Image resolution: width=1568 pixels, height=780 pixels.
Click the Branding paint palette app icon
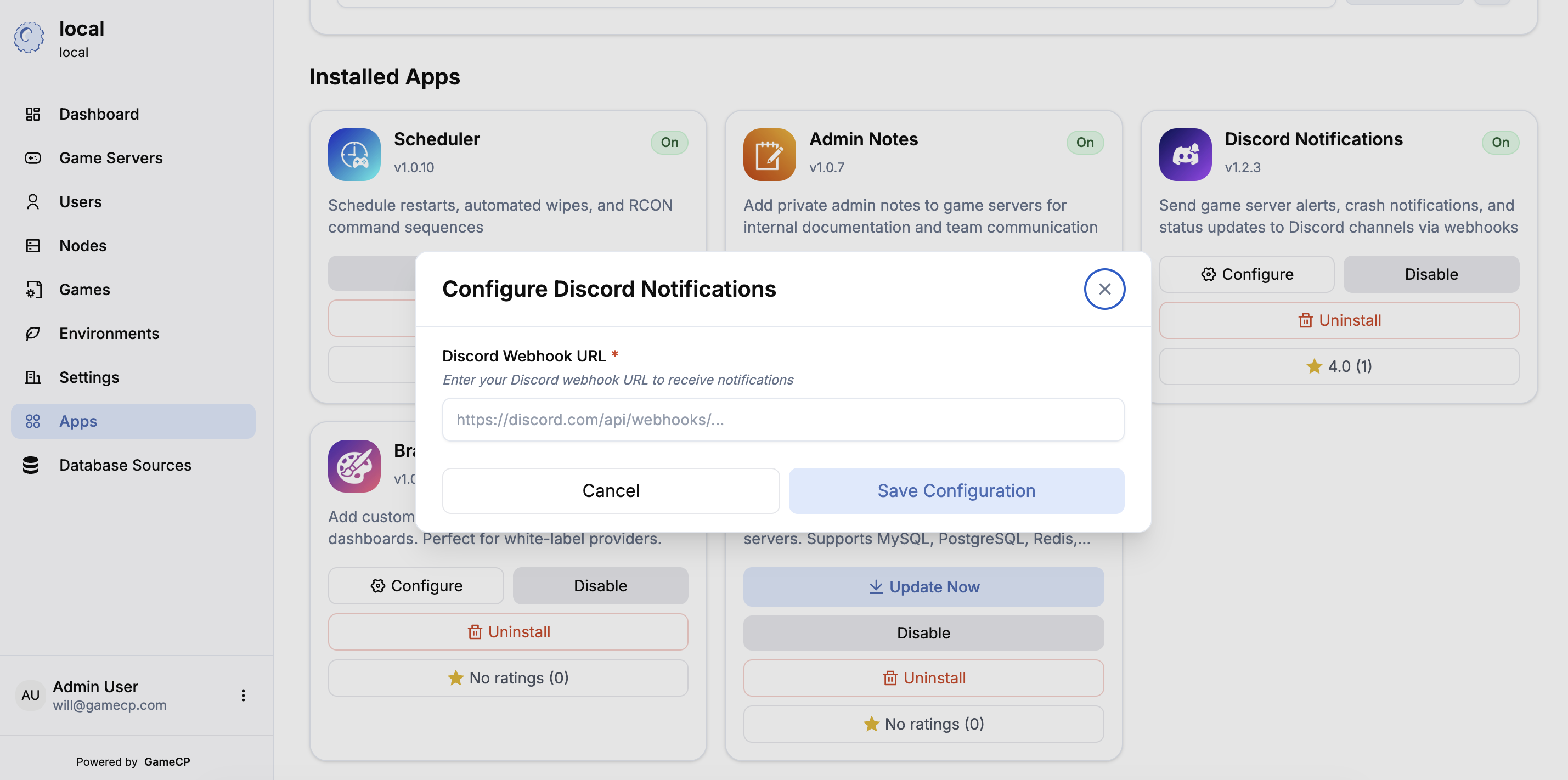click(354, 466)
